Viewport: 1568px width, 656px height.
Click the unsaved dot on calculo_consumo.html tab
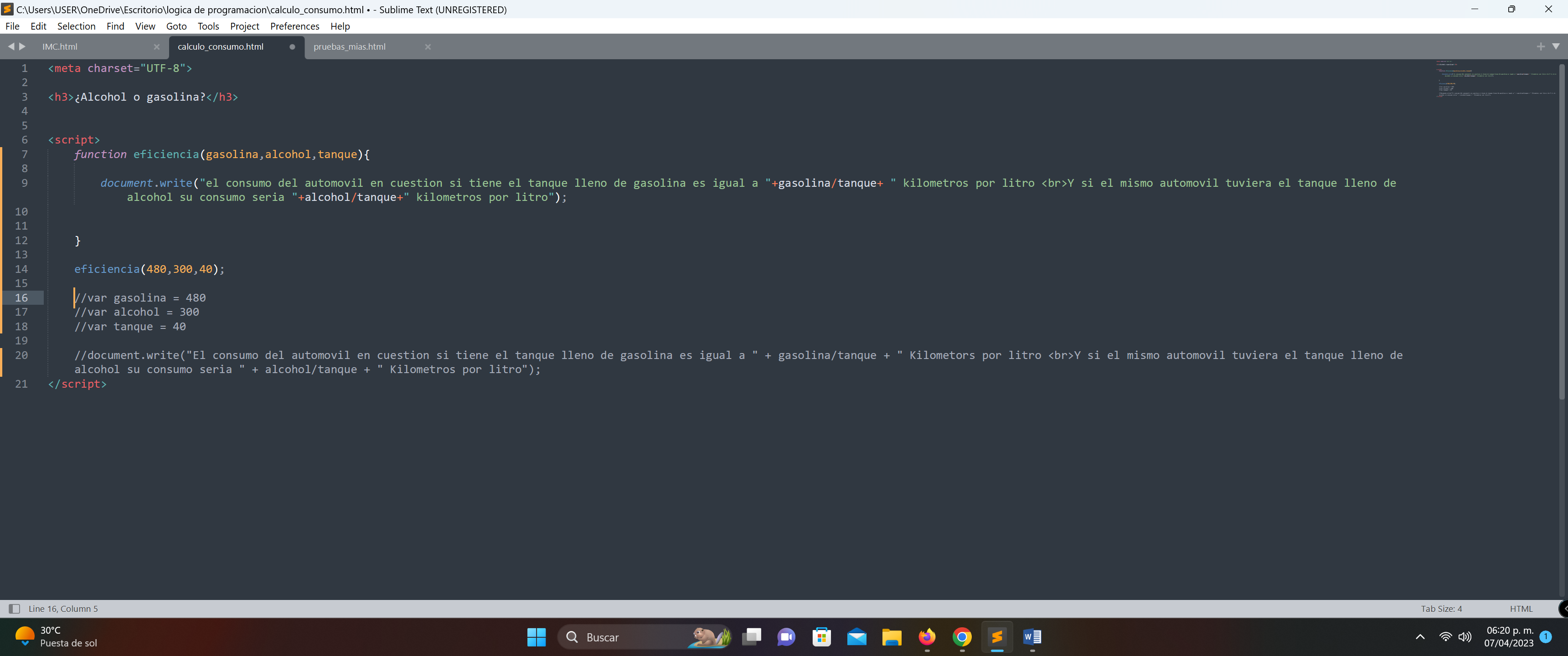292,47
